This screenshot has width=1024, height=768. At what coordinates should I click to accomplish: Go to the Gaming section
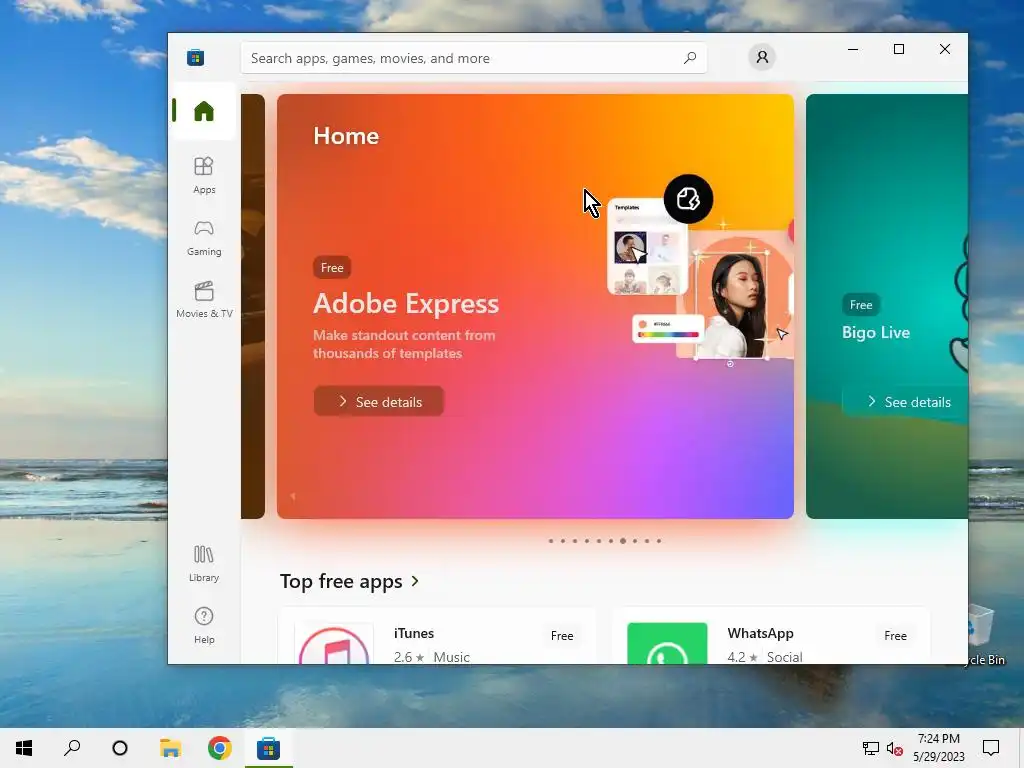204,238
